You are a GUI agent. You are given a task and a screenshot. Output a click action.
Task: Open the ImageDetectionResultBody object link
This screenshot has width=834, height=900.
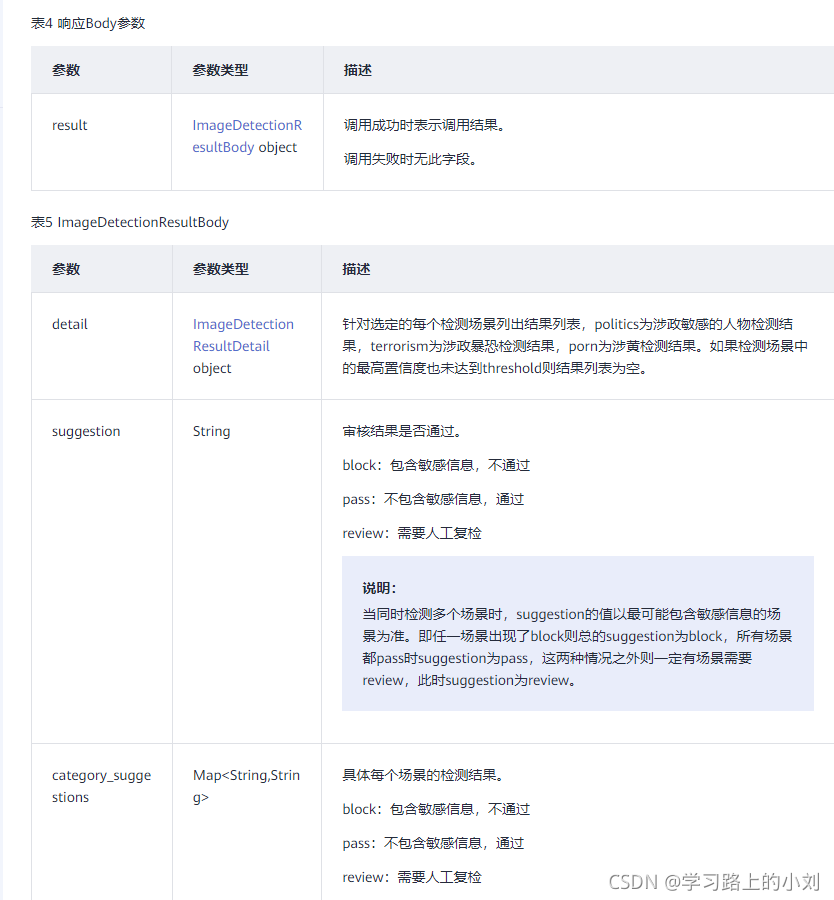(247, 136)
